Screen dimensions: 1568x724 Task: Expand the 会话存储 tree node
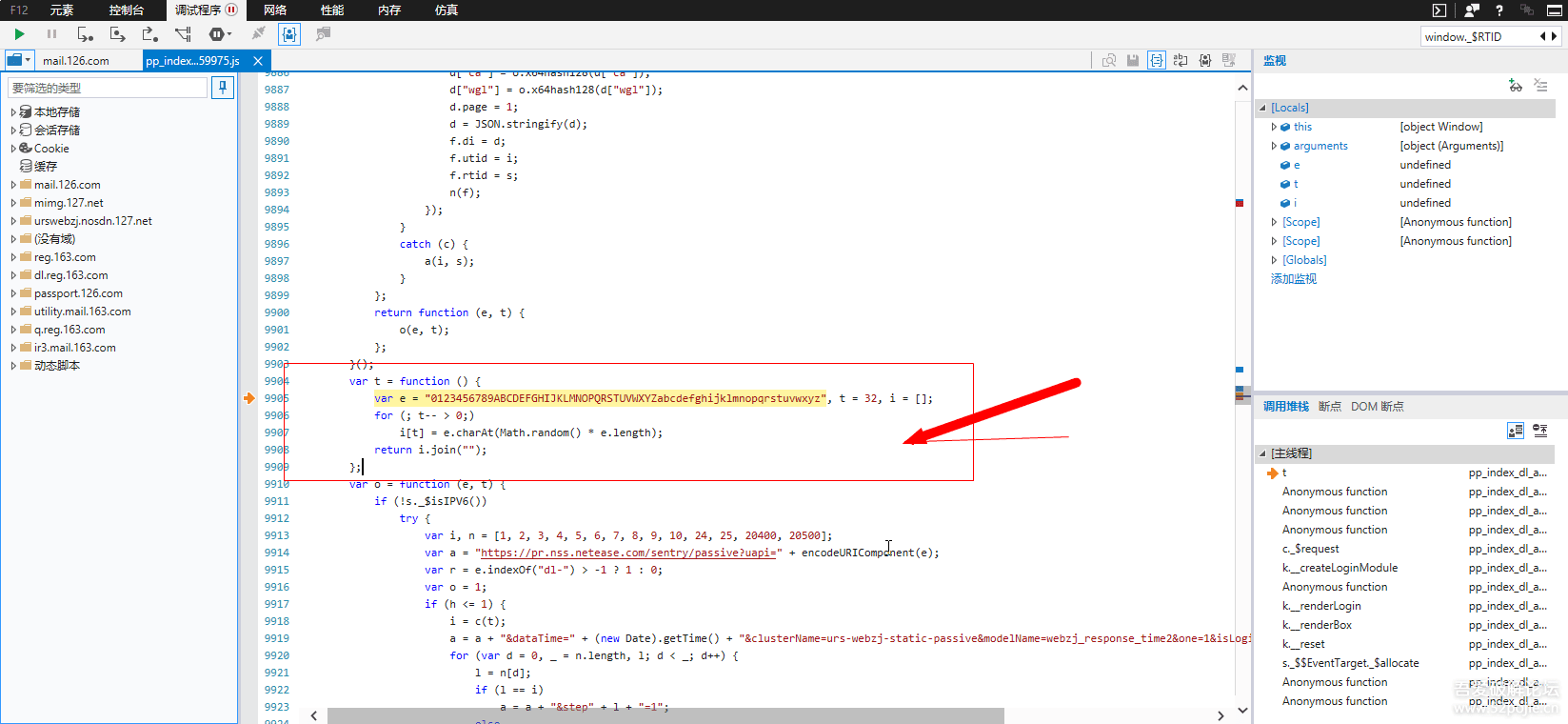click(x=13, y=131)
